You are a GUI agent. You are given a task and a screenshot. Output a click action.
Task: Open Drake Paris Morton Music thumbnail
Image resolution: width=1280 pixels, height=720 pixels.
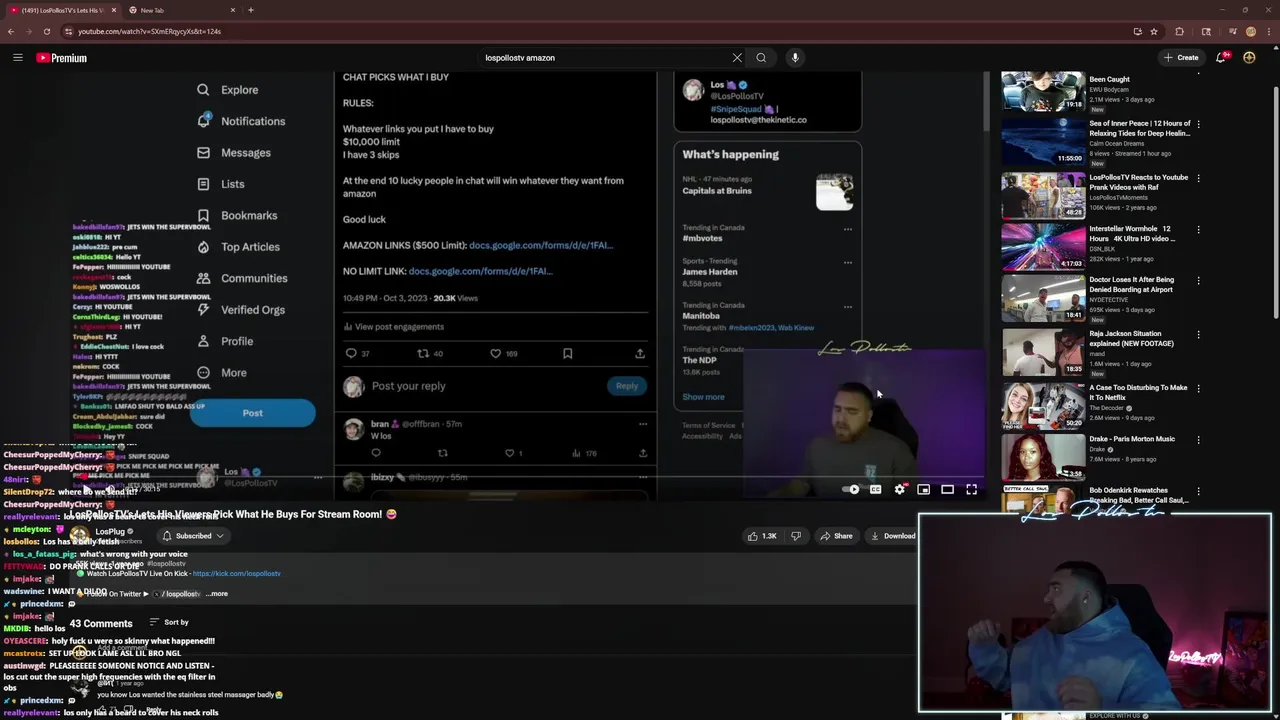click(1043, 456)
